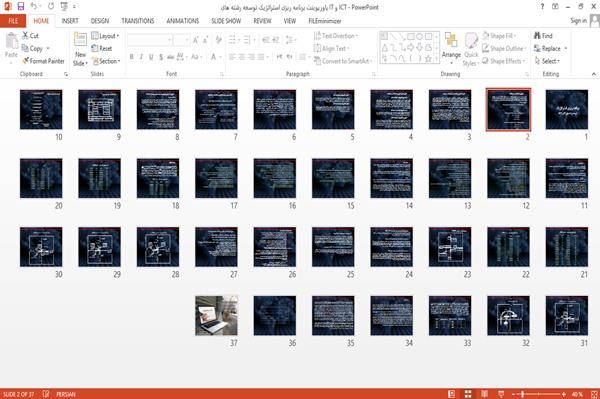Click the Save icon in quick access toolbar
Viewport: 600px width, 399px height.
coord(21,7)
